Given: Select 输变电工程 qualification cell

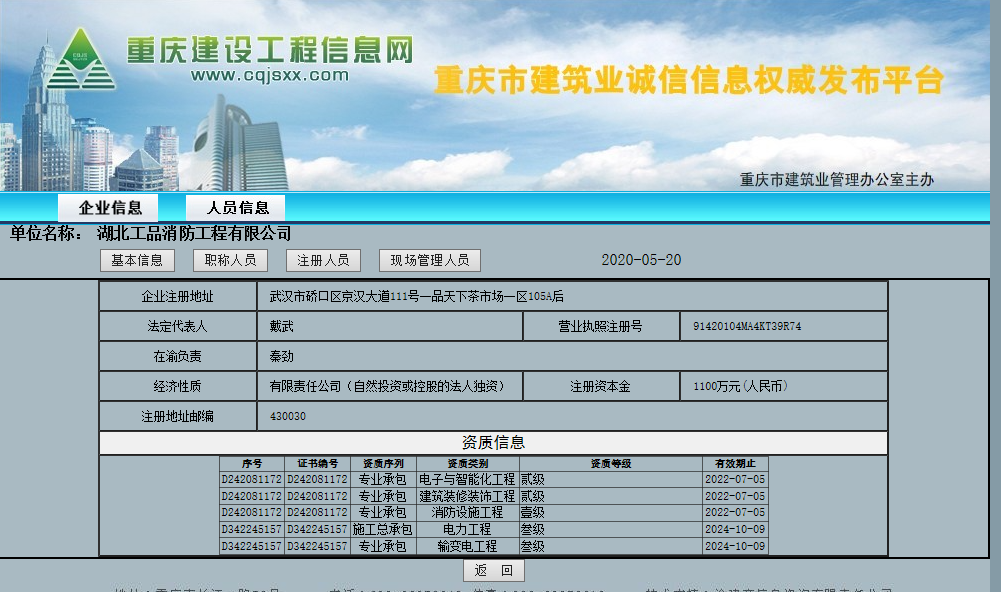Looking at the screenshot, I should click(x=467, y=547).
